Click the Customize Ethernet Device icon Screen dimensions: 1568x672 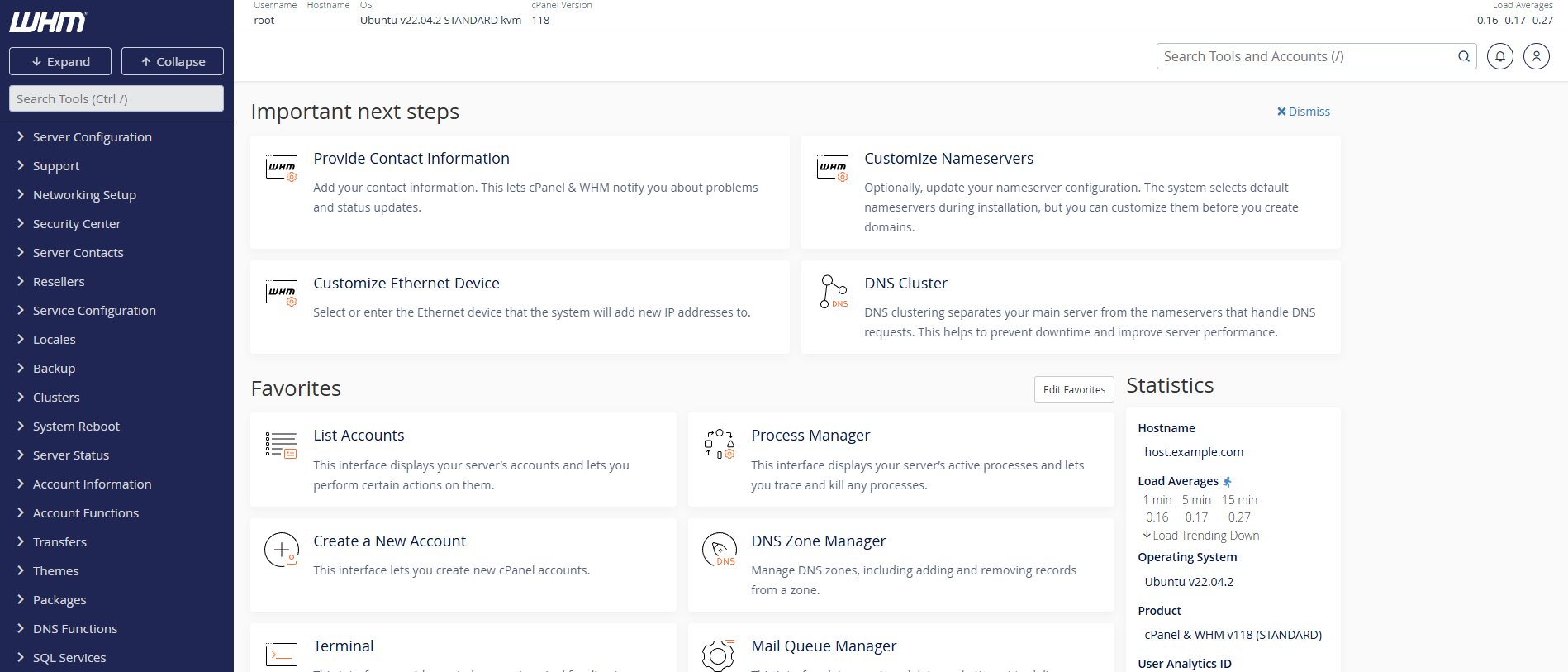click(x=282, y=293)
